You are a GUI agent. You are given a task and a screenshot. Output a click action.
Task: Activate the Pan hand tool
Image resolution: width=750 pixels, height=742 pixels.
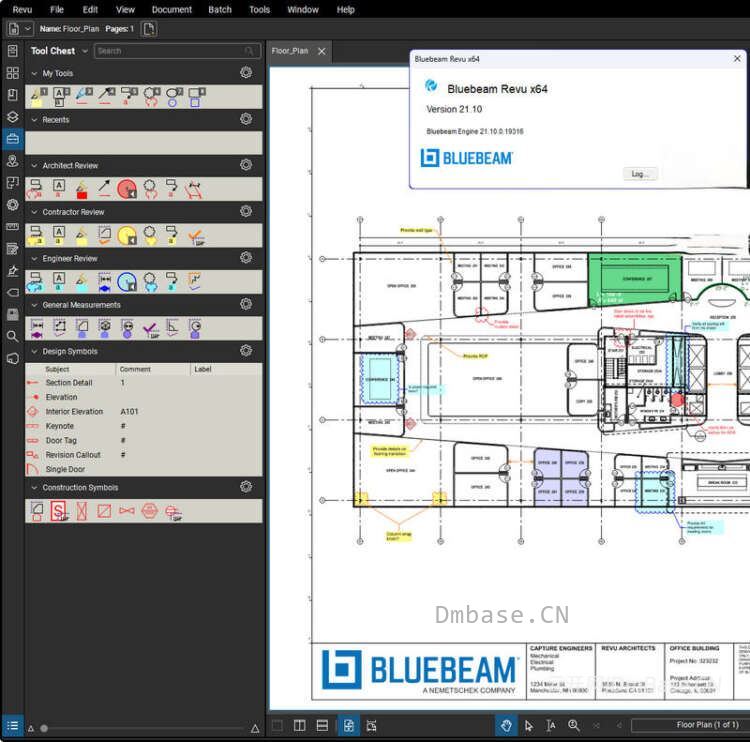coord(506,725)
